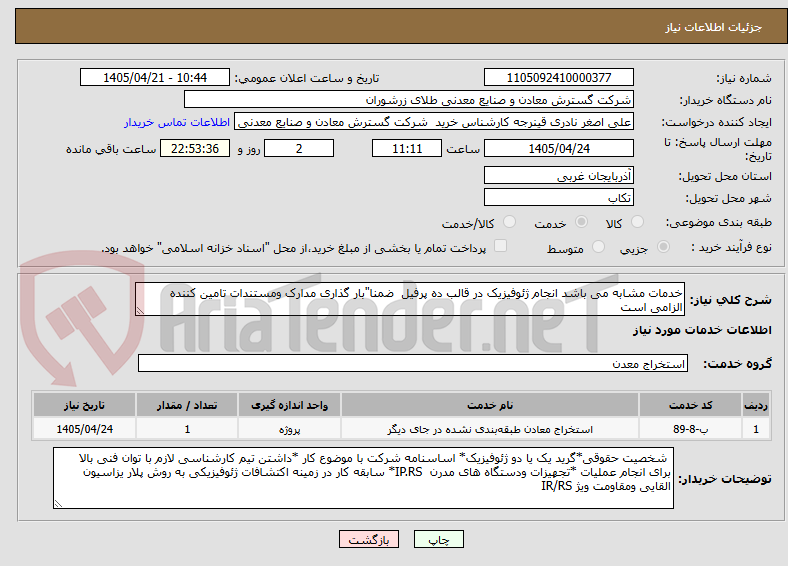Click the city field تکاب
Image resolution: width=788 pixels, height=566 pixels.
coord(558,197)
